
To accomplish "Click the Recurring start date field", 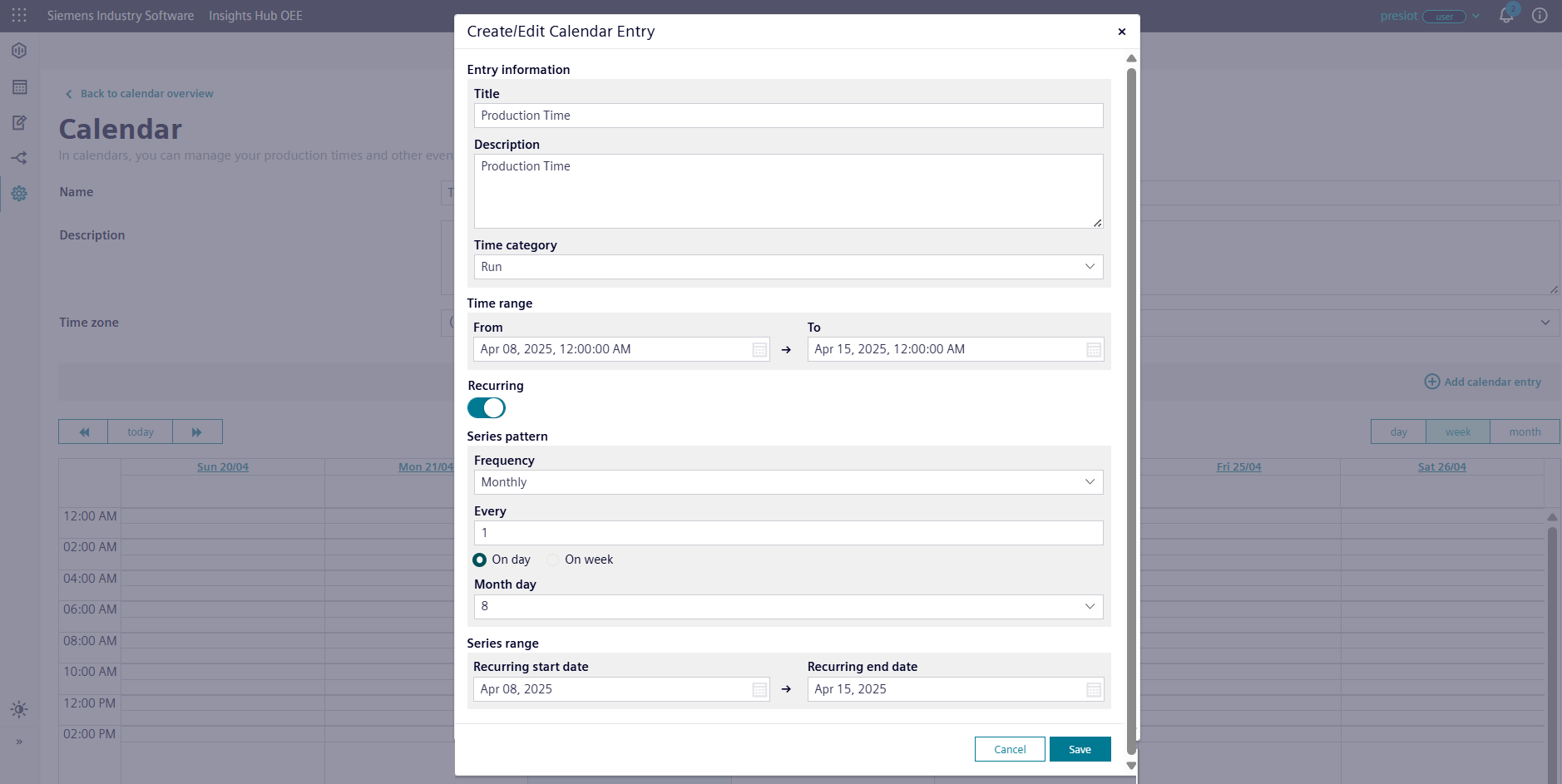I will click(x=621, y=689).
